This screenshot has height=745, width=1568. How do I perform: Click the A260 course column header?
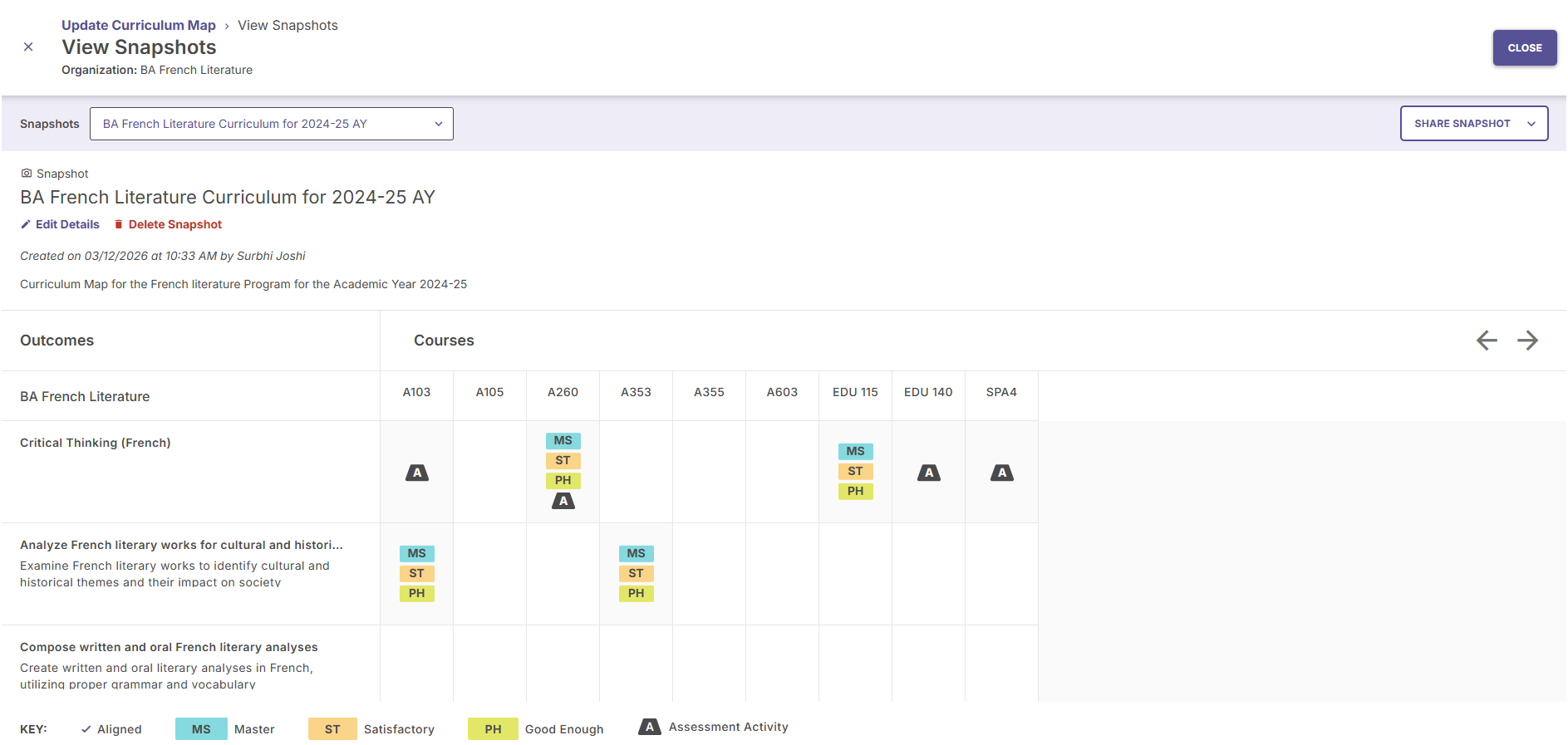coord(563,392)
